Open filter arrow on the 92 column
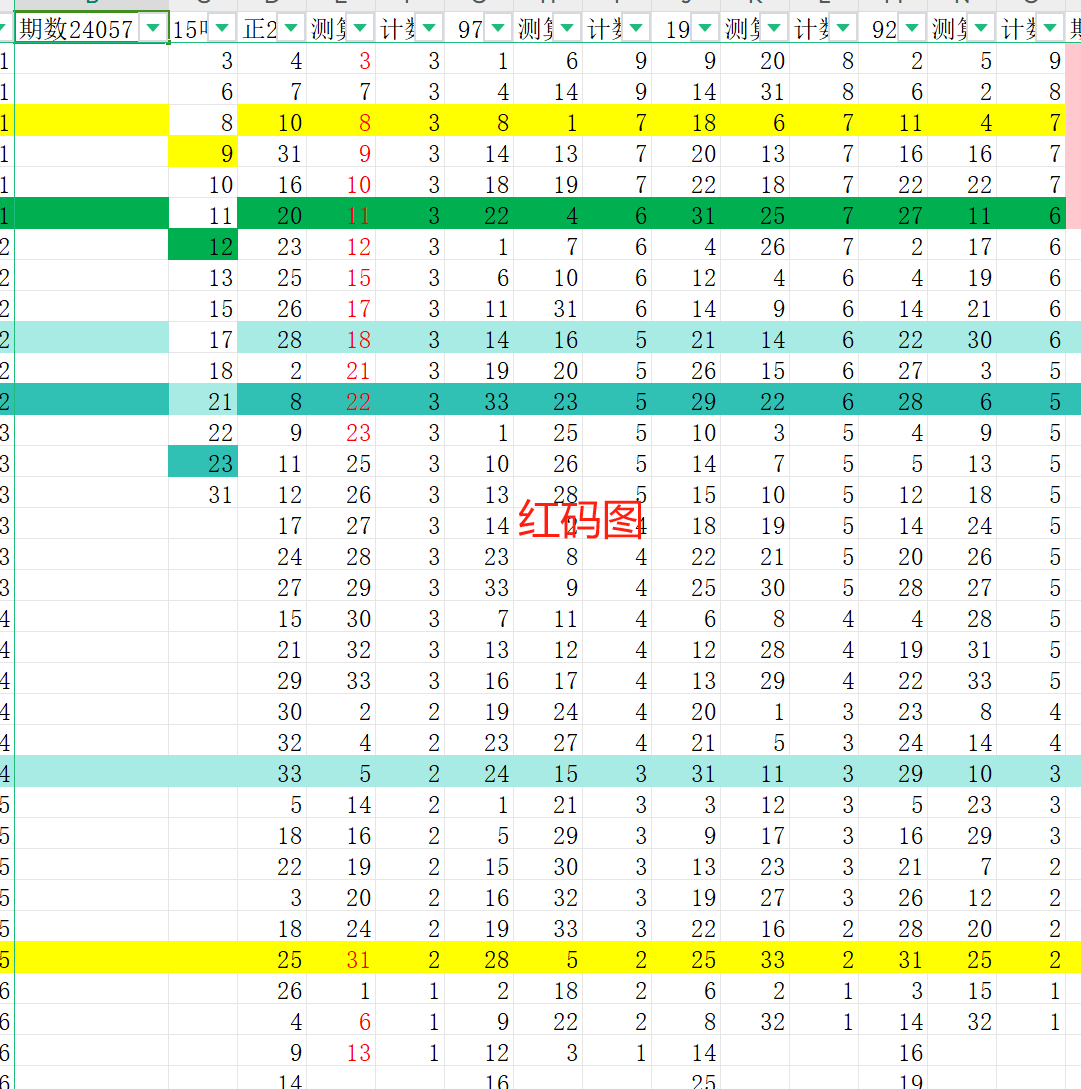The width and height of the screenshot is (1081, 1089). (x=912, y=29)
